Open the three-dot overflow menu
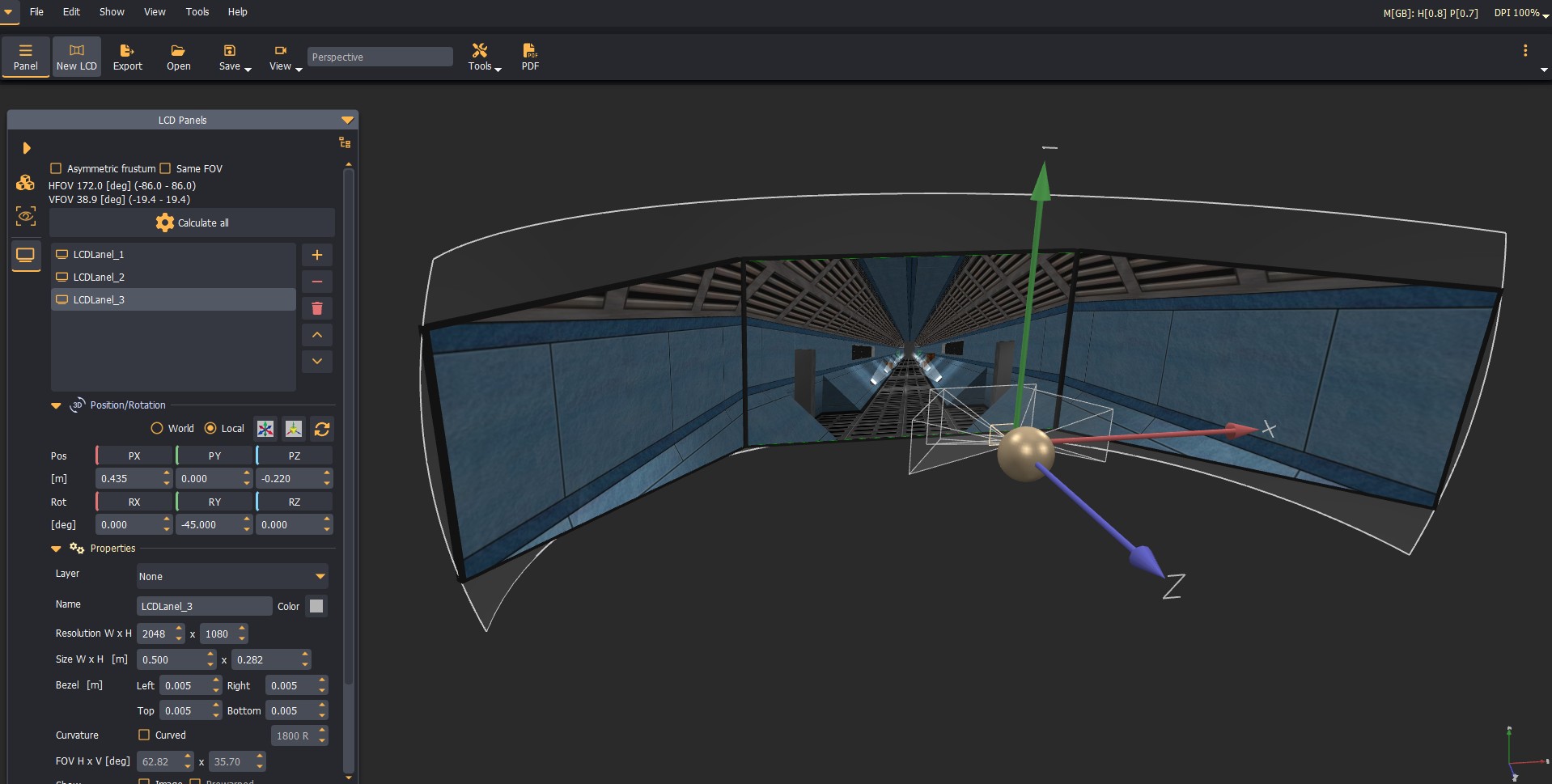 click(1525, 50)
